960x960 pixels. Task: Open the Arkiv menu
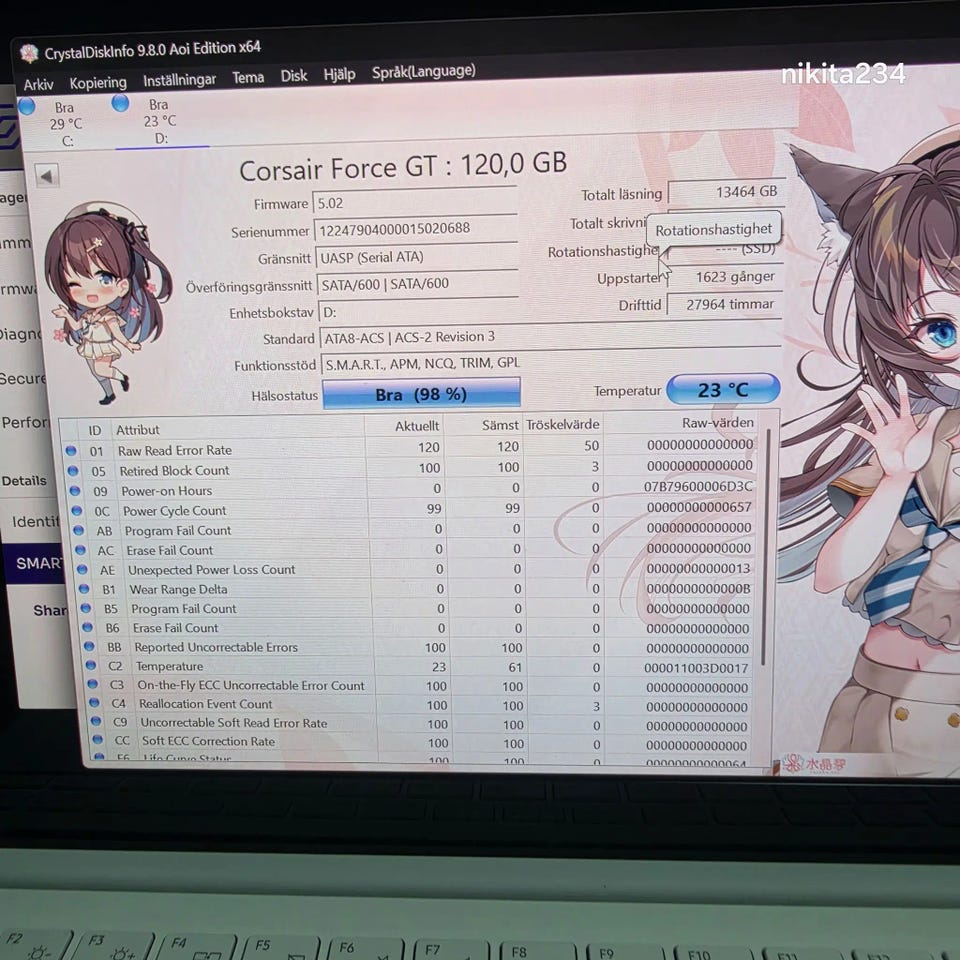38,84
